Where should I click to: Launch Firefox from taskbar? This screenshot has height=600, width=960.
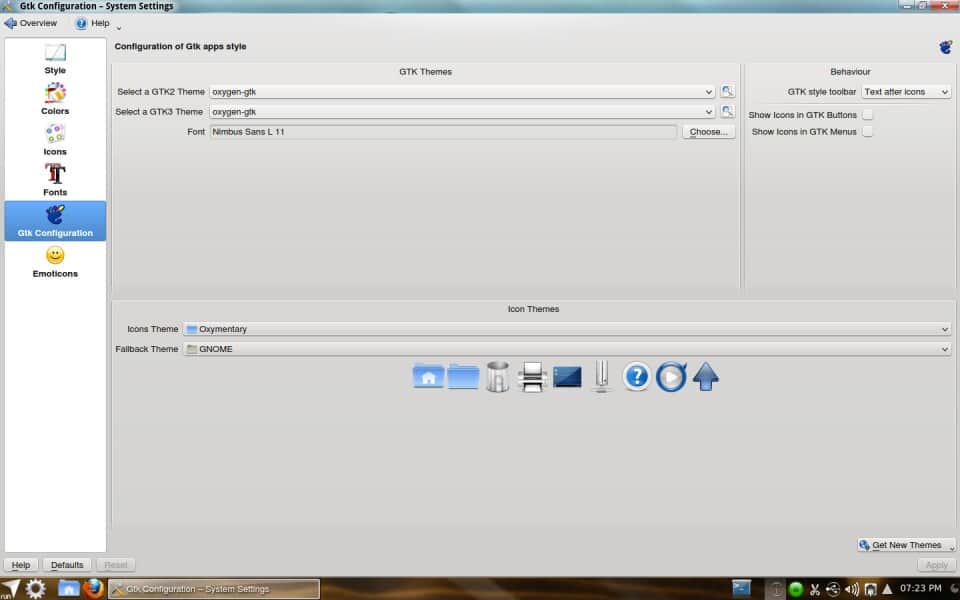click(x=93, y=589)
